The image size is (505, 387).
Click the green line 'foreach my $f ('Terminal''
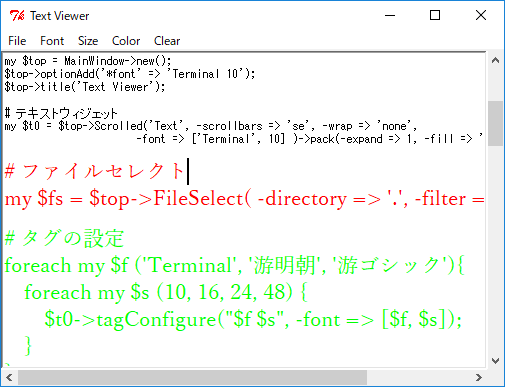click(234, 265)
